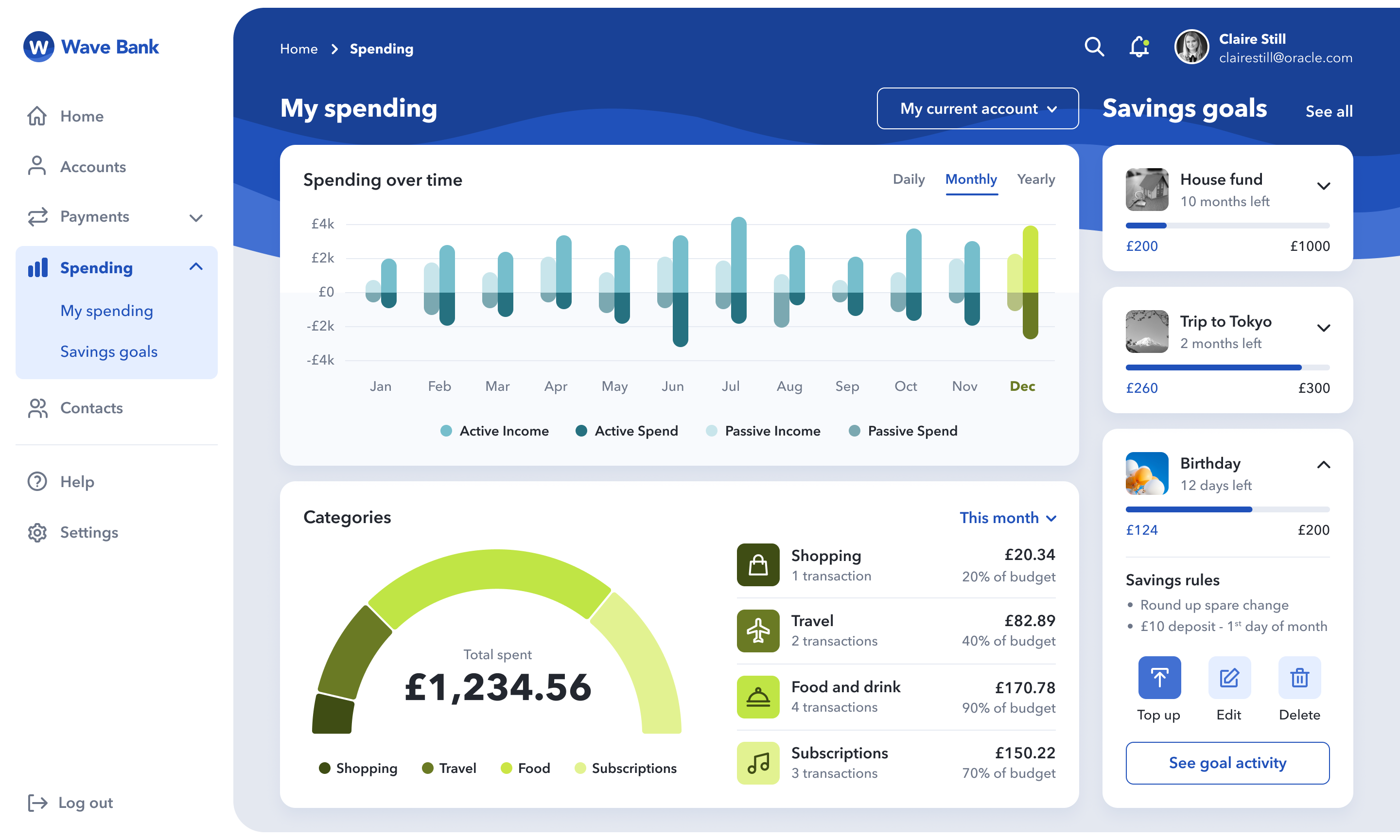The image size is (1400, 840).
Task: Click the Travel airplane category icon
Action: pyautogui.click(x=758, y=630)
